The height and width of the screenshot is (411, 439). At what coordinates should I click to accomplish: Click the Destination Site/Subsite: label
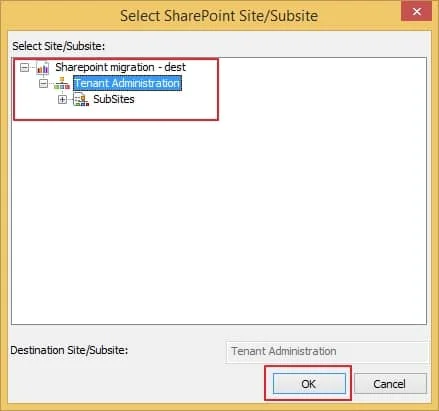tap(69, 350)
